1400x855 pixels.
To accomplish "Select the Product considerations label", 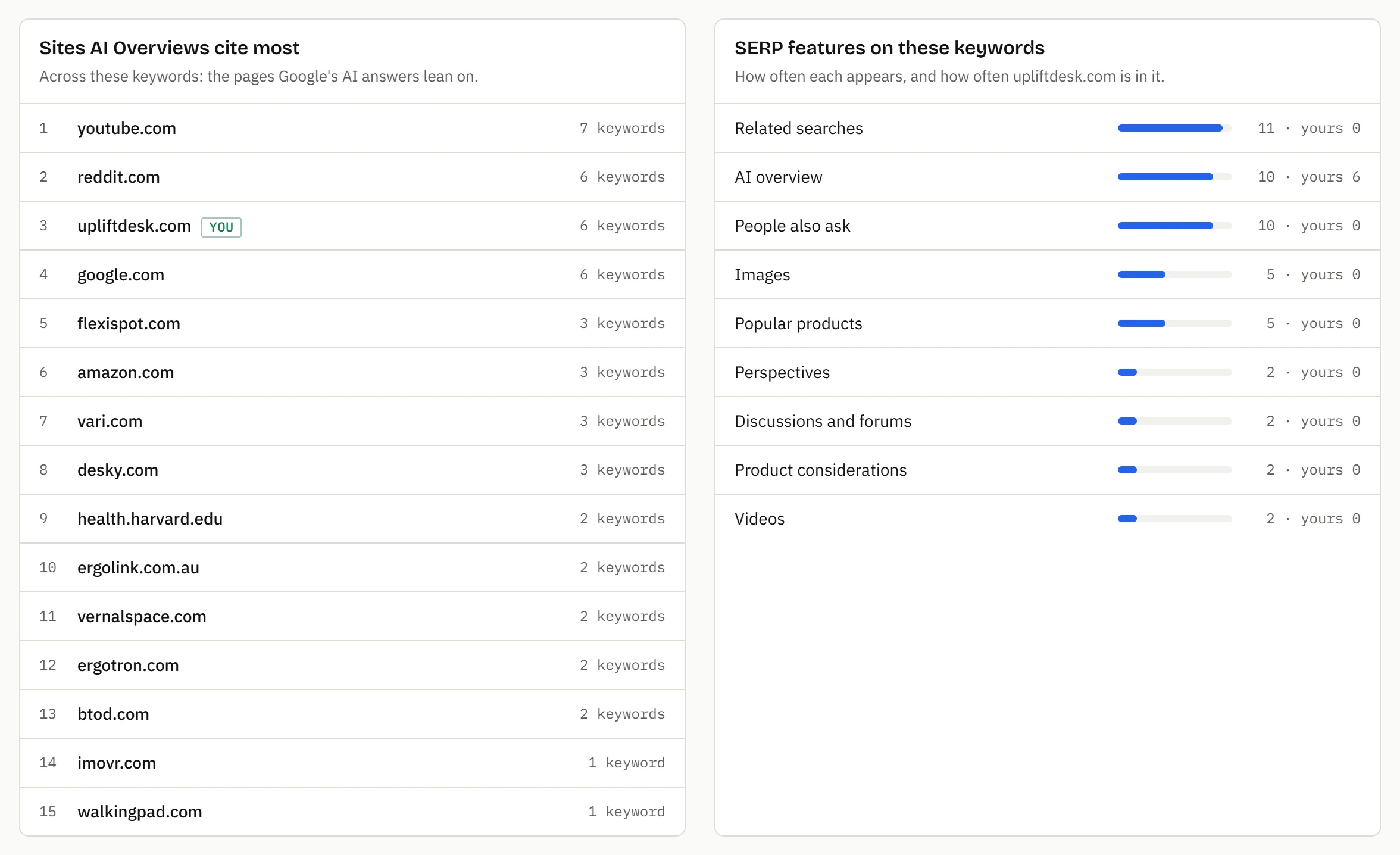I will 820,470.
